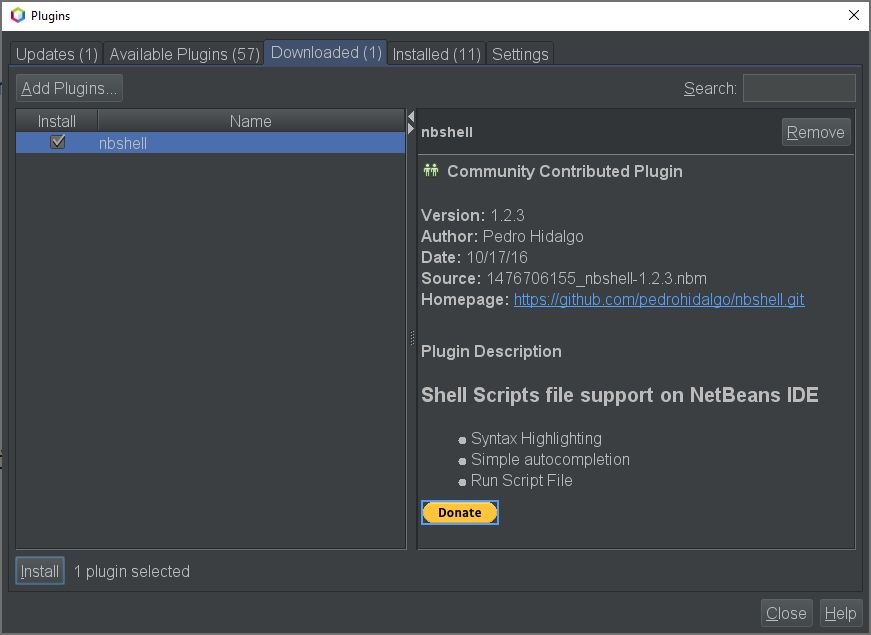Click the Community Contributed Plugin people icon
Image resolution: width=871 pixels, height=635 pixels.
pyautogui.click(x=431, y=171)
